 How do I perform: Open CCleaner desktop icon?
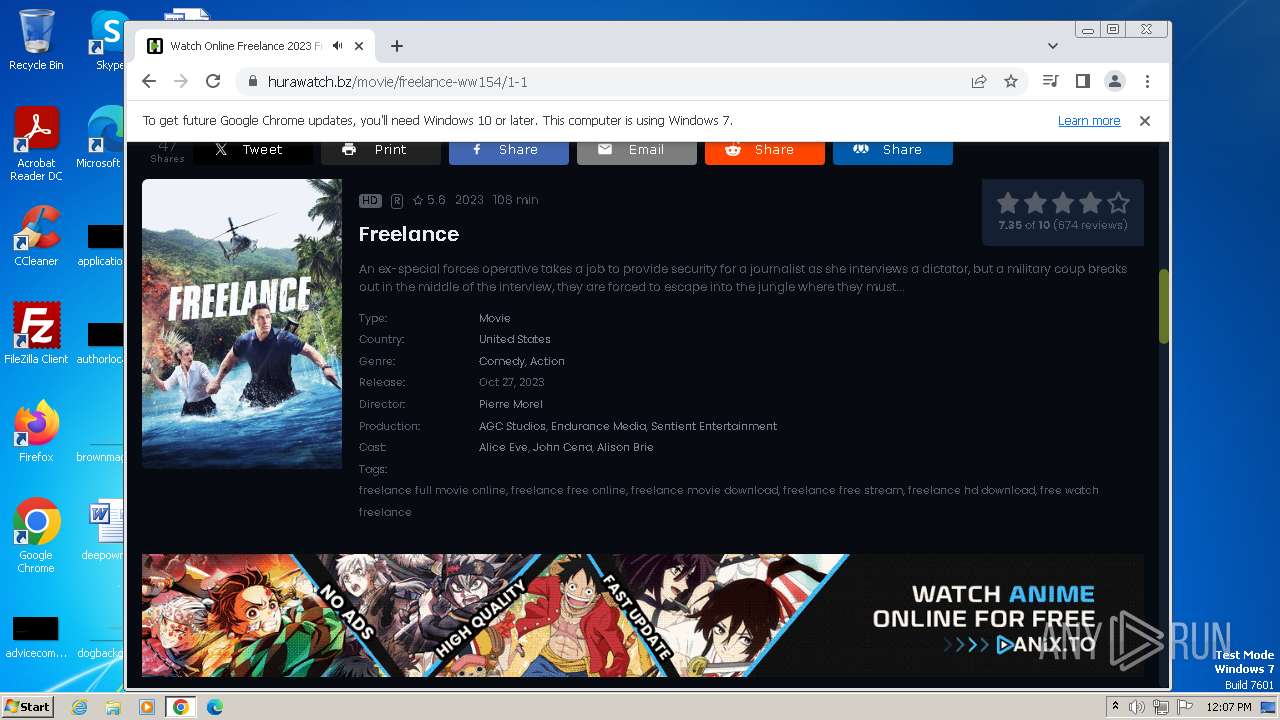[x=36, y=237]
